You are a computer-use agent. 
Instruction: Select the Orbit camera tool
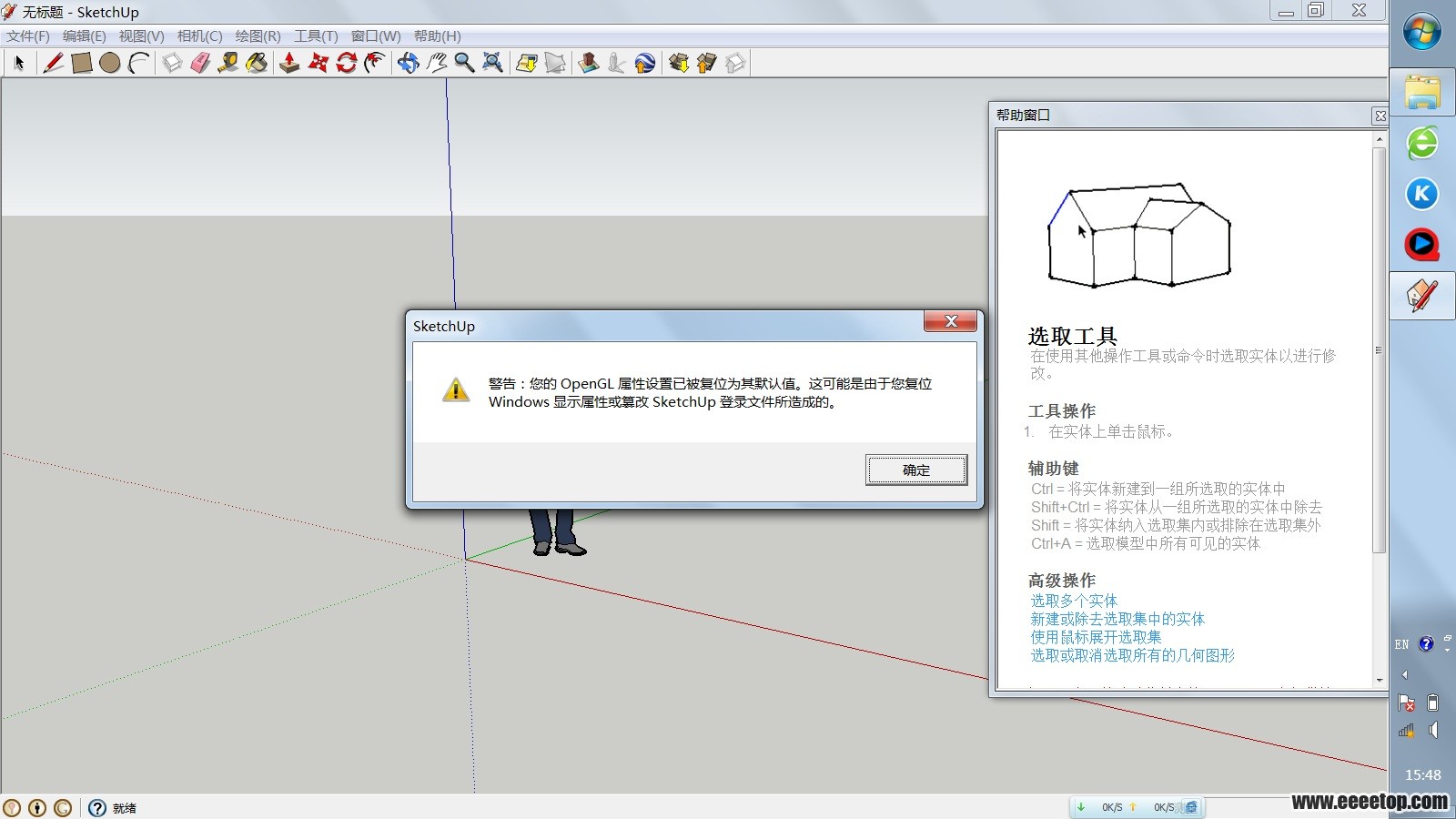coord(408,63)
